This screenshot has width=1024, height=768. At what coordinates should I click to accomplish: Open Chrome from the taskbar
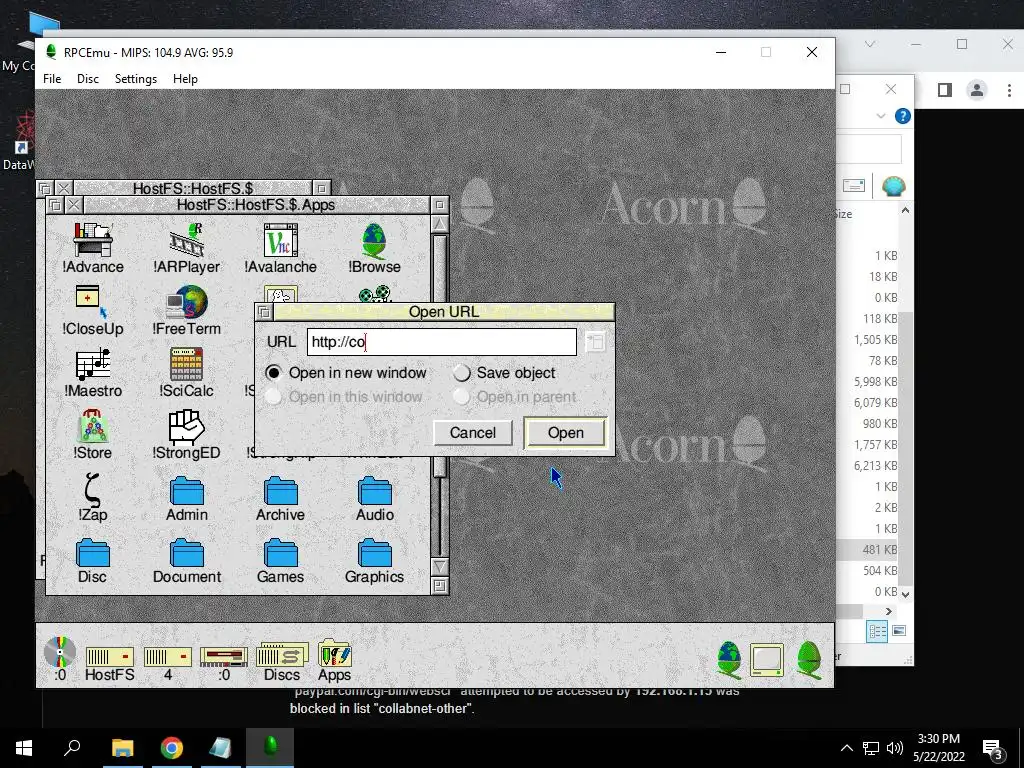[172, 748]
